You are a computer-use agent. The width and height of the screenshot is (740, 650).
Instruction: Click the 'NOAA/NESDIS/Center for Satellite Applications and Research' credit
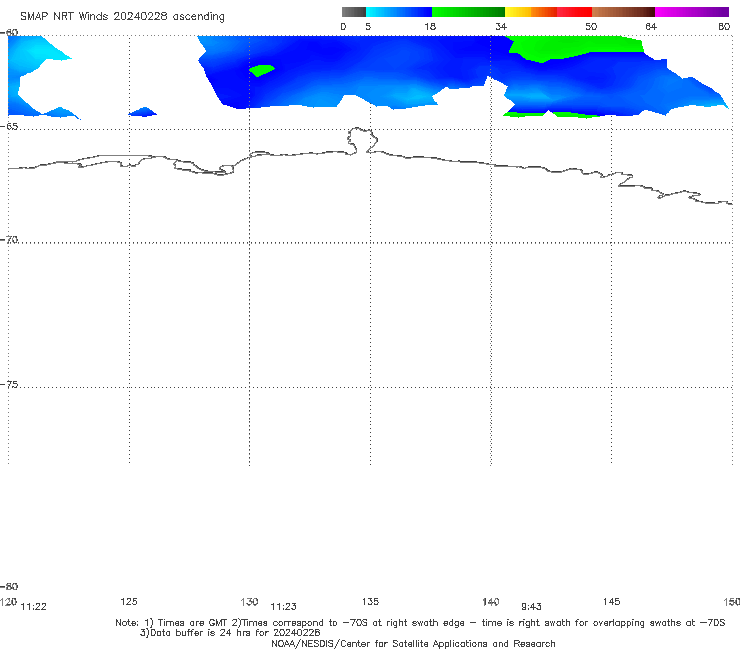413,644
